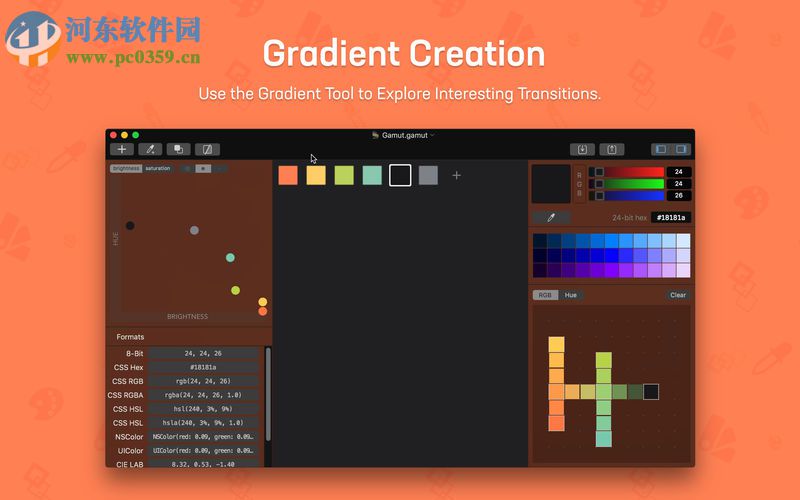Click the CSS Hex format value "#18181a"
The image size is (800, 500).
tap(203, 367)
